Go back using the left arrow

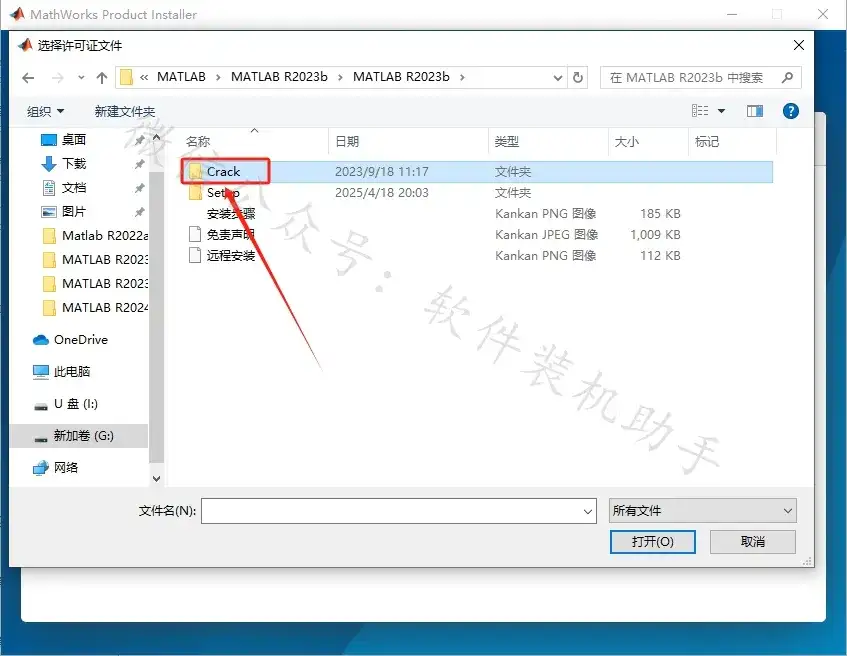[x=28, y=78]
